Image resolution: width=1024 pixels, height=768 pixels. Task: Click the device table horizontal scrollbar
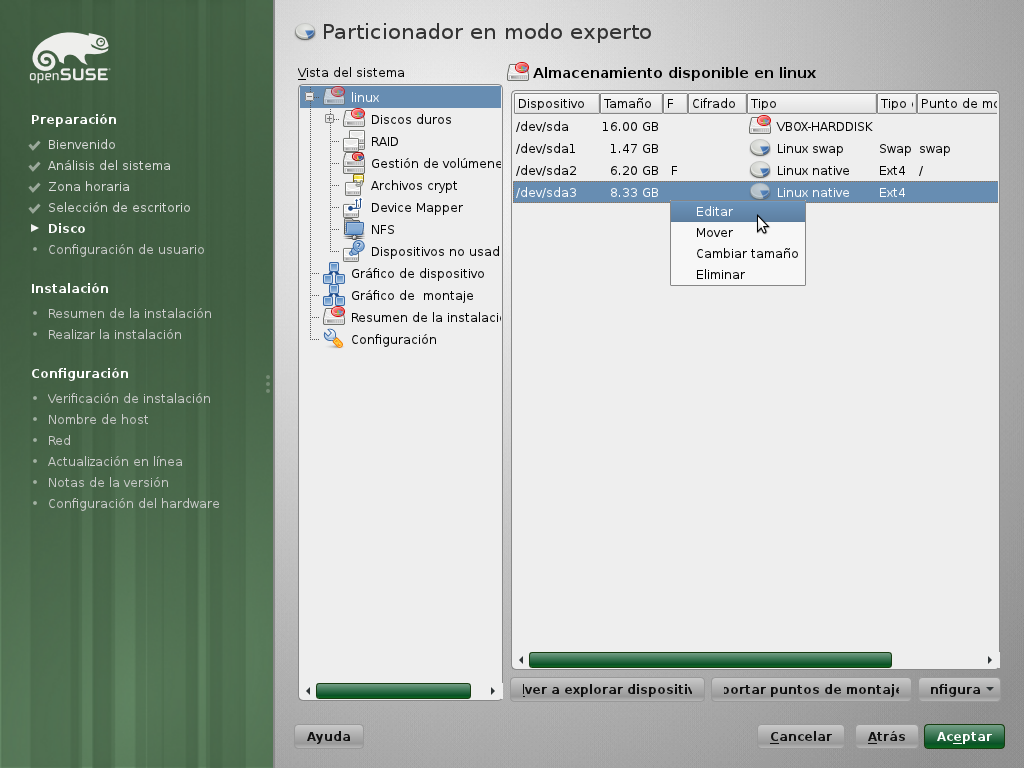[710, 660]
